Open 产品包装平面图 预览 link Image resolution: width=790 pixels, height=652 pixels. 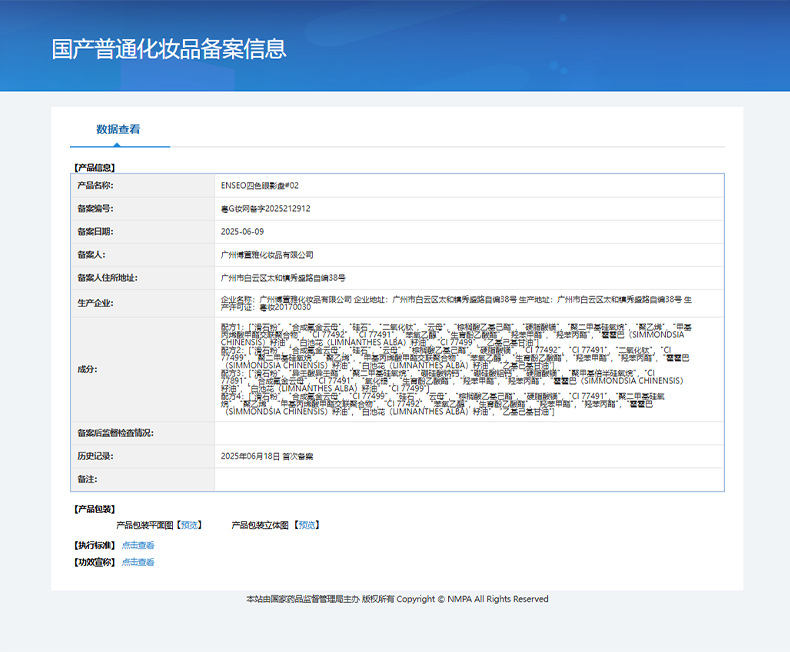[x=189, y=525]
